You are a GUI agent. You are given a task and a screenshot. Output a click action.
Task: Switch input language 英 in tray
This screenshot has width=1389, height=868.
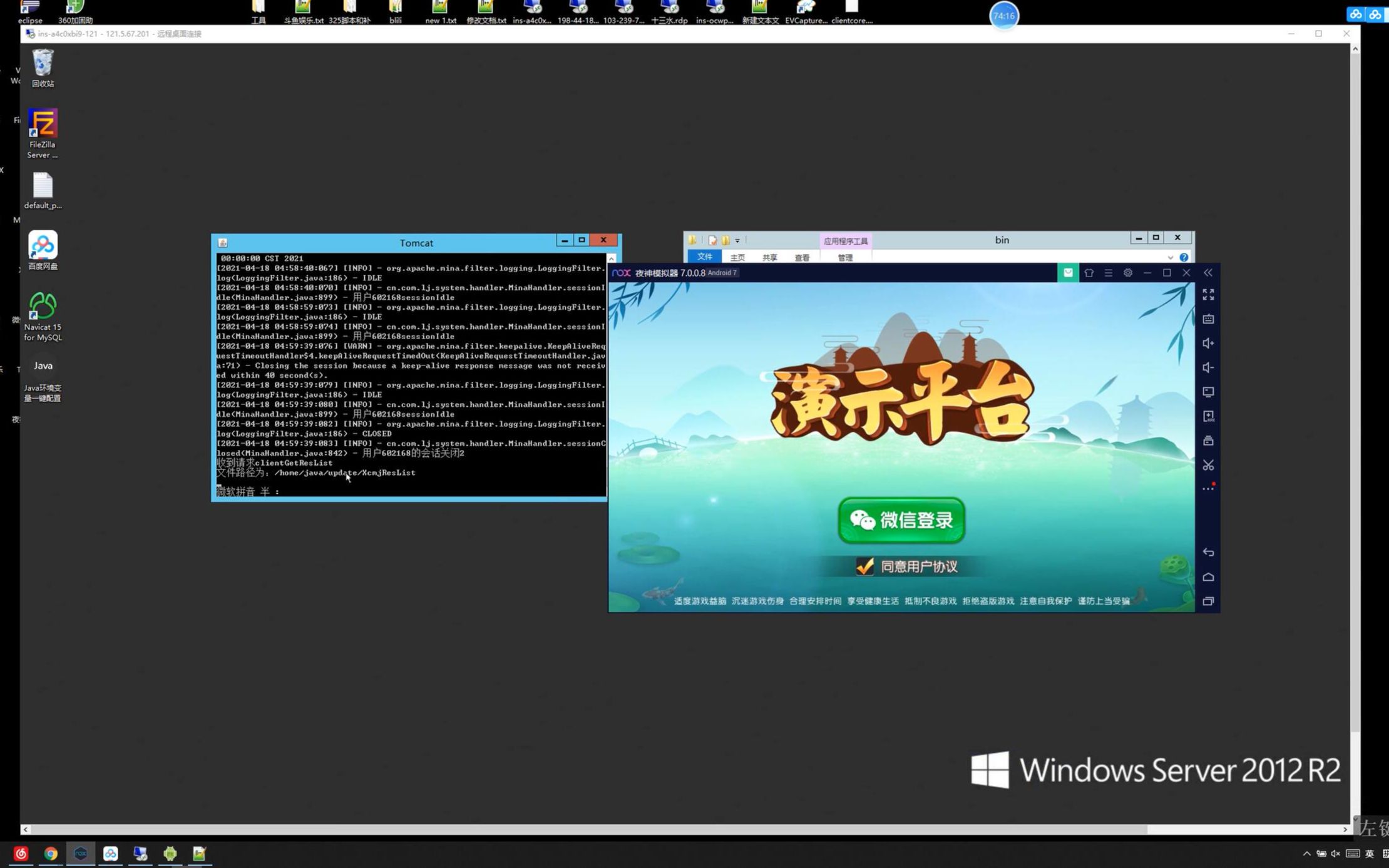point(1369,854)
